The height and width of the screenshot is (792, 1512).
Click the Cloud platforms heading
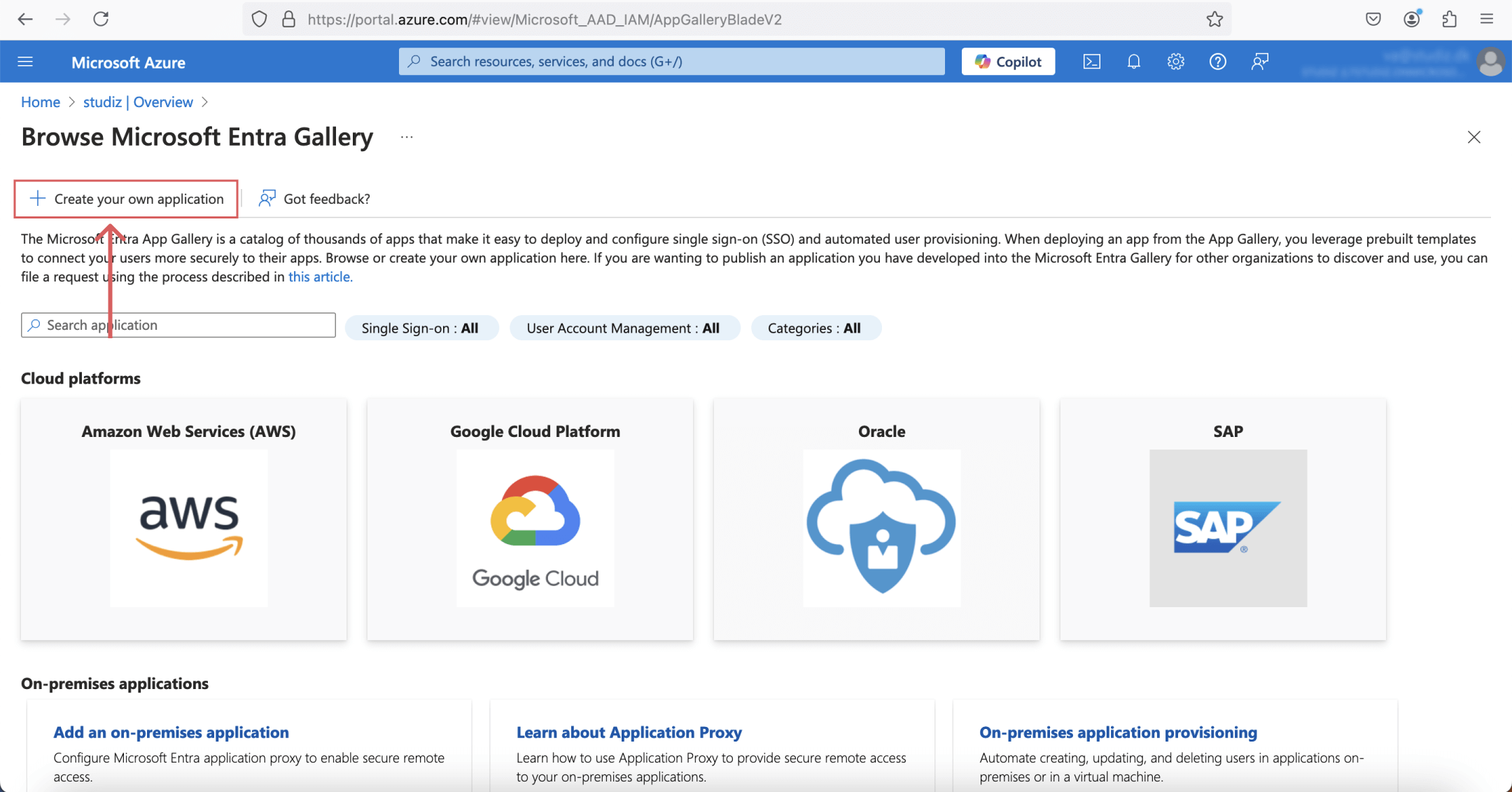(80, 379)
